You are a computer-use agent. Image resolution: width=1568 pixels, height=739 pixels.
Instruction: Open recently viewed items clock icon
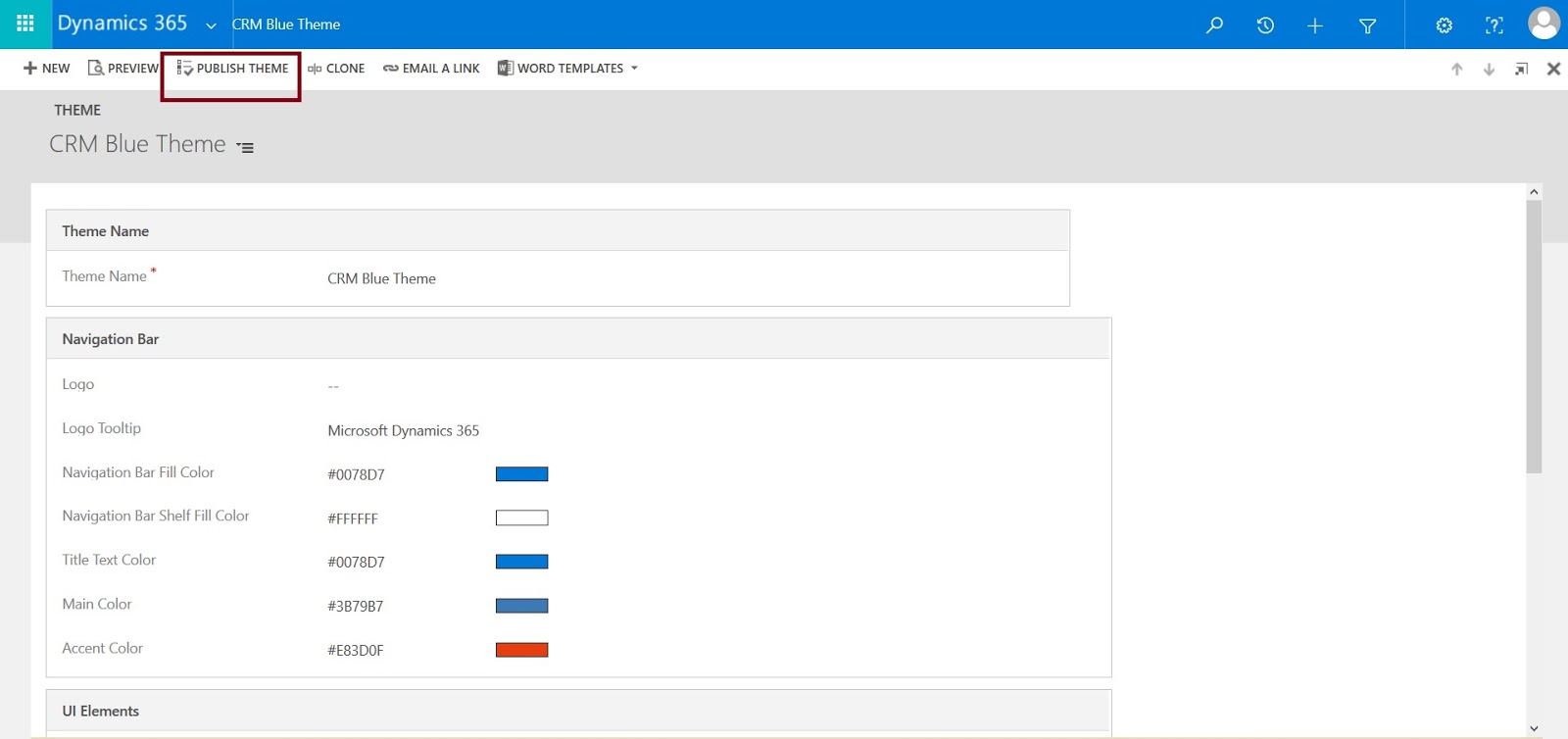click(x=1265, y=25)
